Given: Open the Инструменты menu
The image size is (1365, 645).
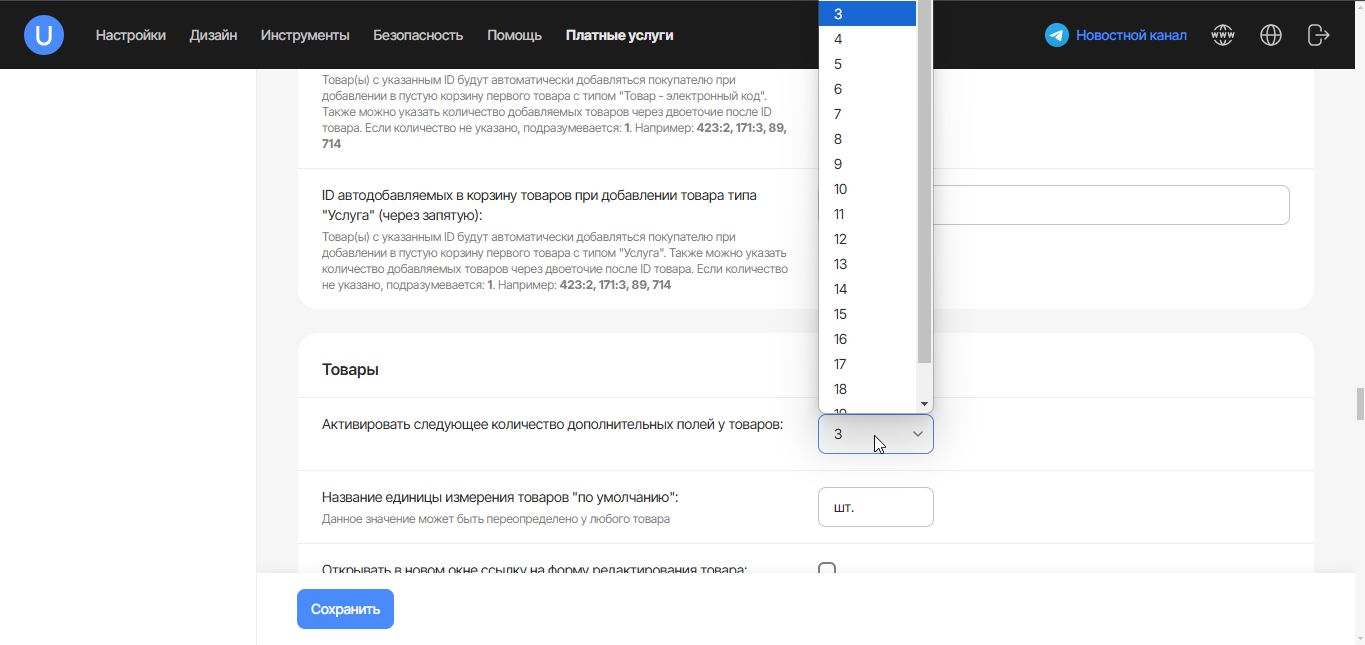Looking at the screenshot, I should pyautogui.click(x=305, y=35).
